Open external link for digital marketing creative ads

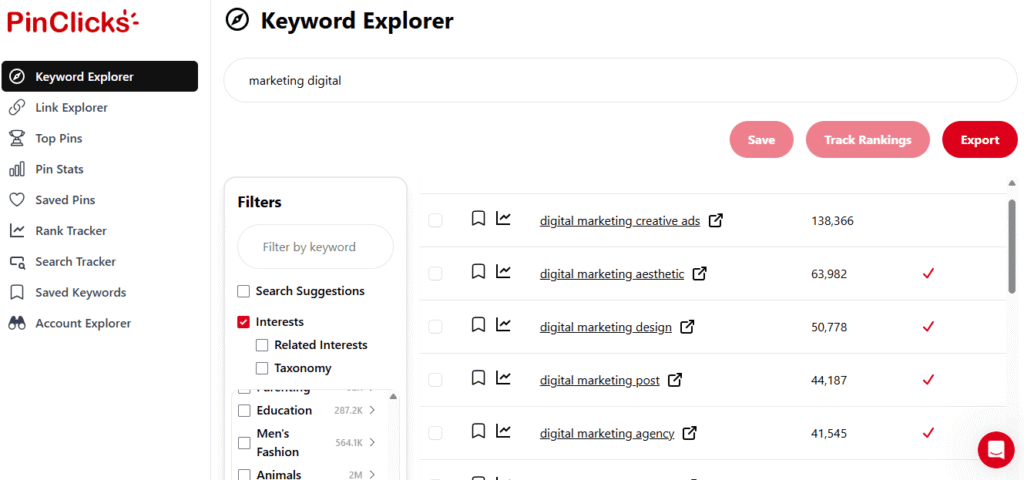click(x=715, y=221)
